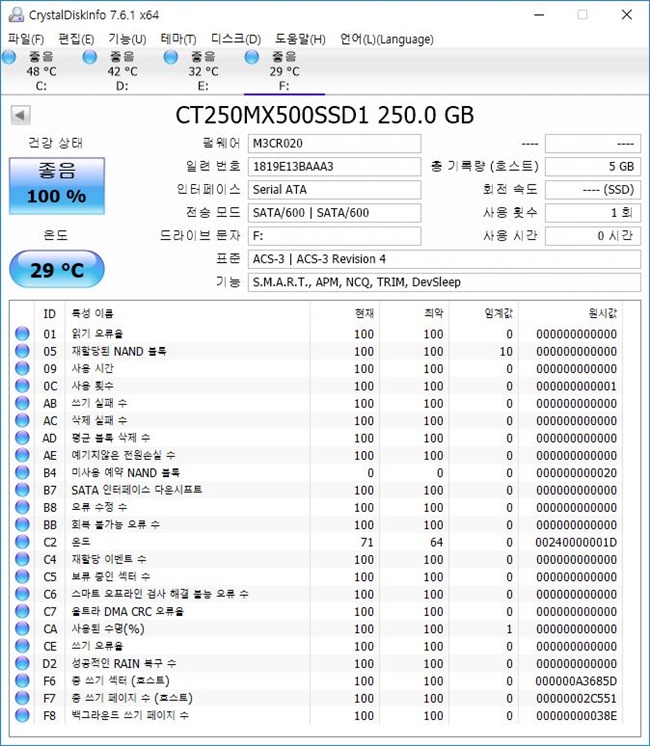Viewport: 650px width, 746px height.
Task: Click the status orb for attribute 01
Action: [22, 334]
